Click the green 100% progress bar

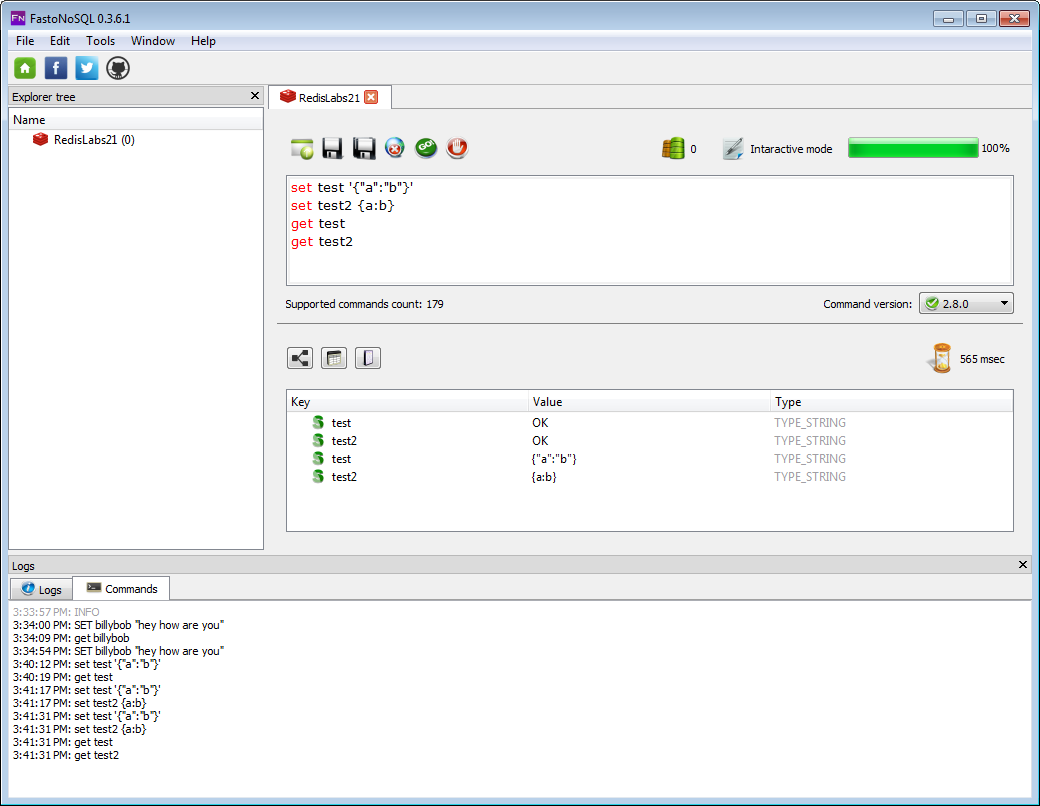click(913, 148)
